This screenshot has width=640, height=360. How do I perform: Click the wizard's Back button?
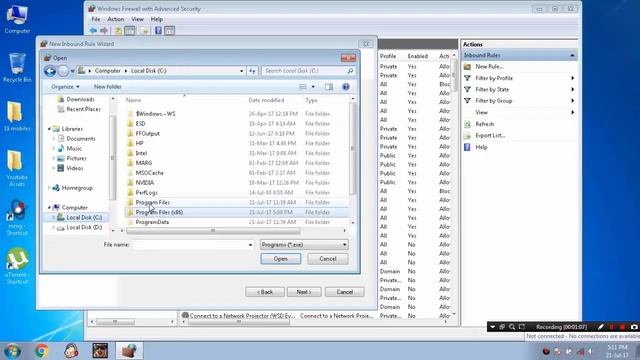pos(265,292)
